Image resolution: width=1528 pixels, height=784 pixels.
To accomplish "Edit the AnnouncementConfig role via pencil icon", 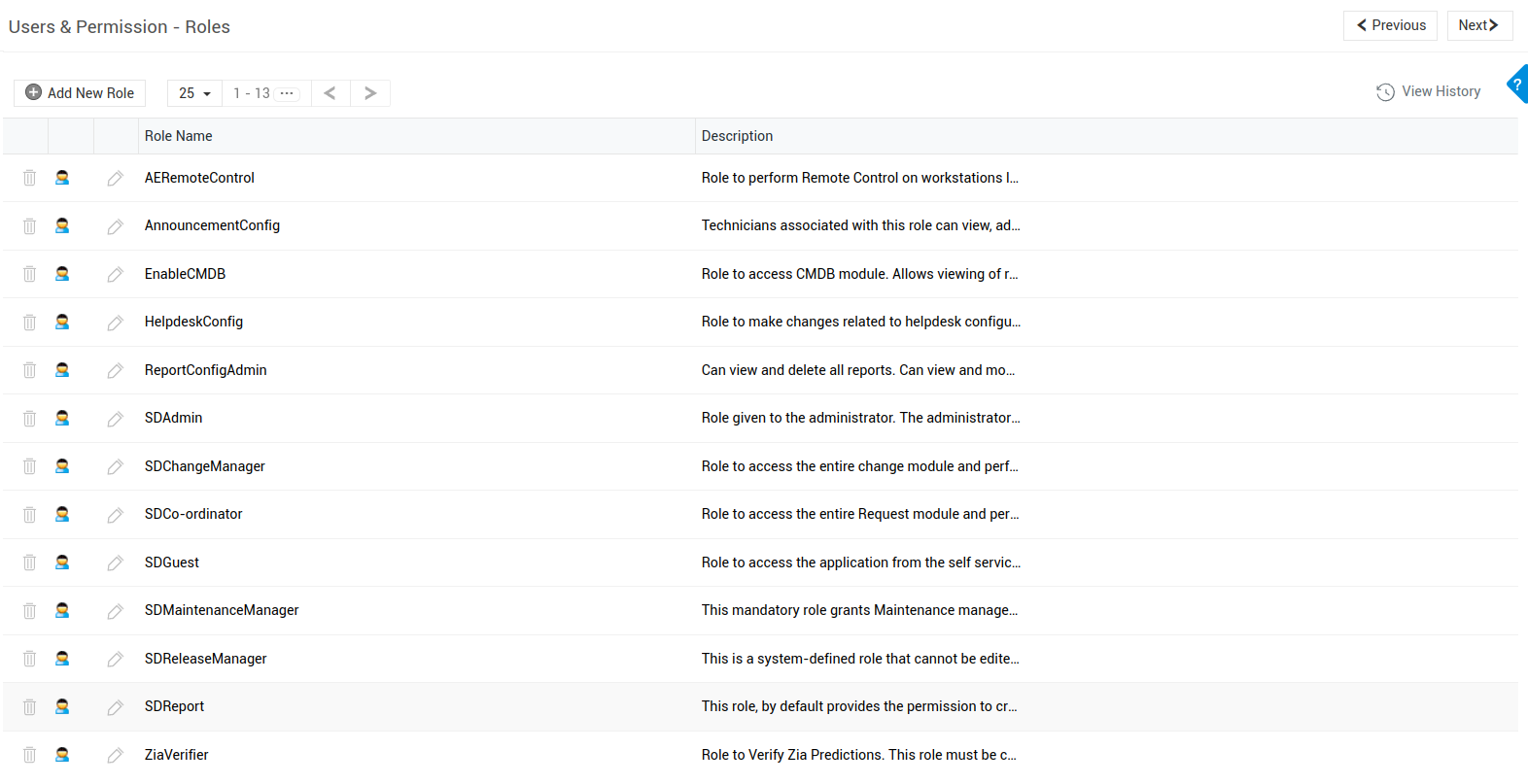I will click(x=115, y=226).
